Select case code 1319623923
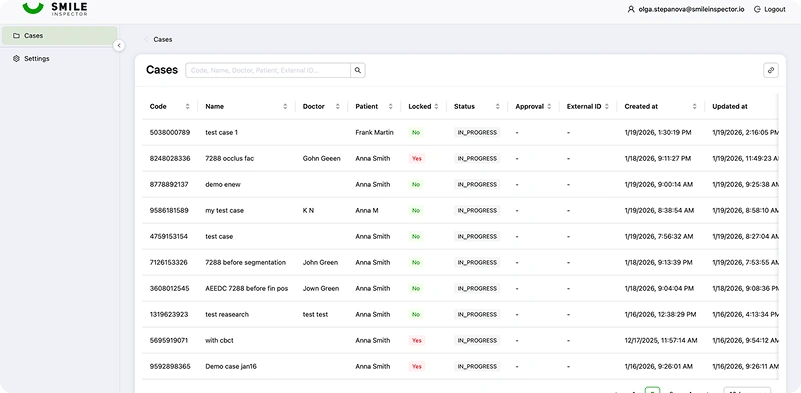 click(x=169, y=314)
